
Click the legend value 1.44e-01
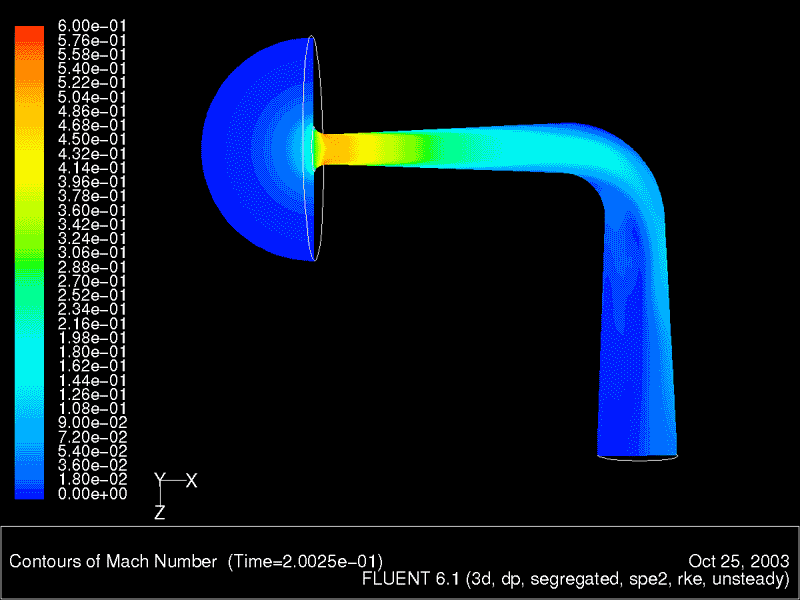tap(92, 380)
